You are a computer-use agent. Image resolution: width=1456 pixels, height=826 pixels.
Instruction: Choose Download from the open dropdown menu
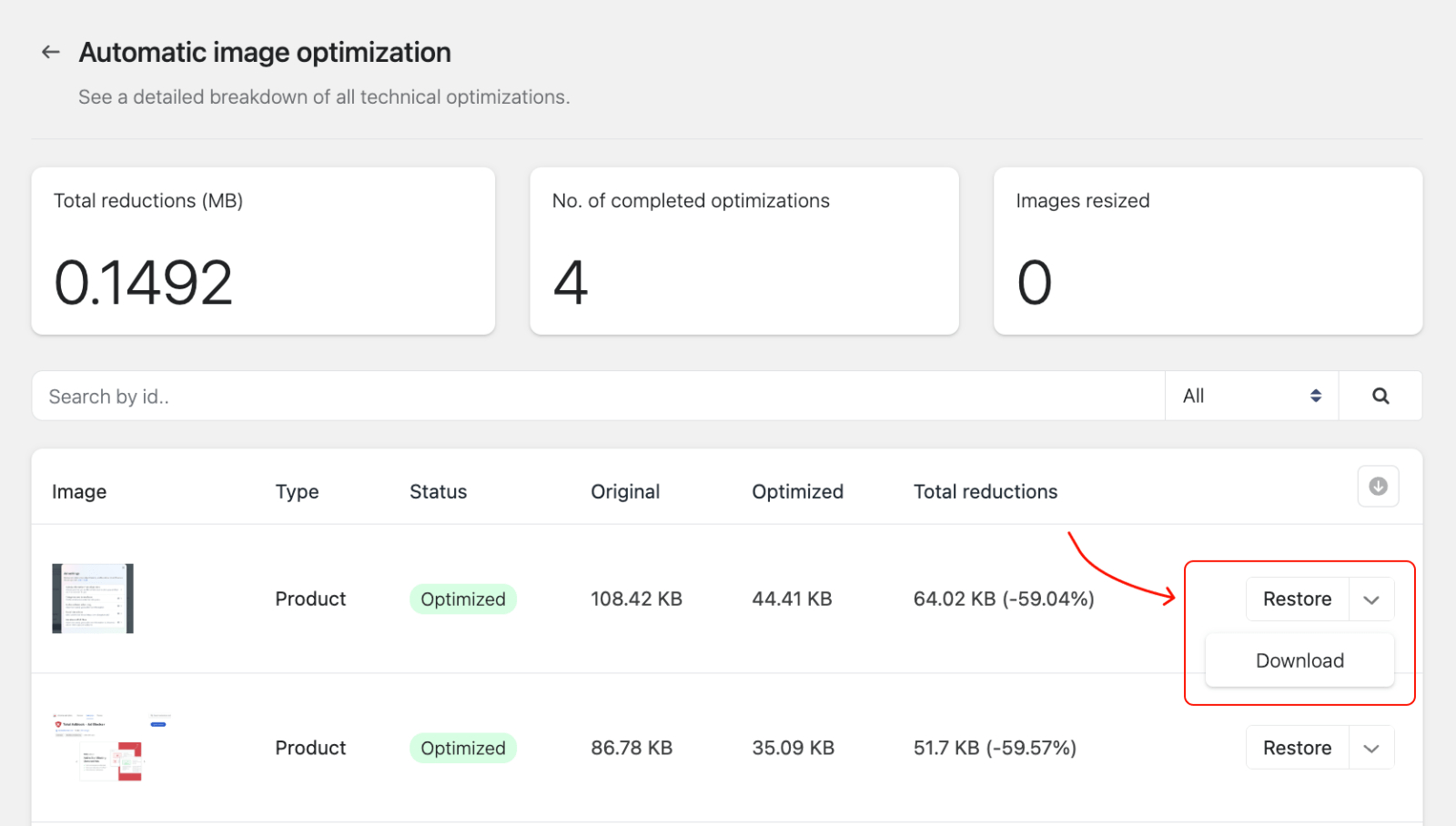point(1299,660)
